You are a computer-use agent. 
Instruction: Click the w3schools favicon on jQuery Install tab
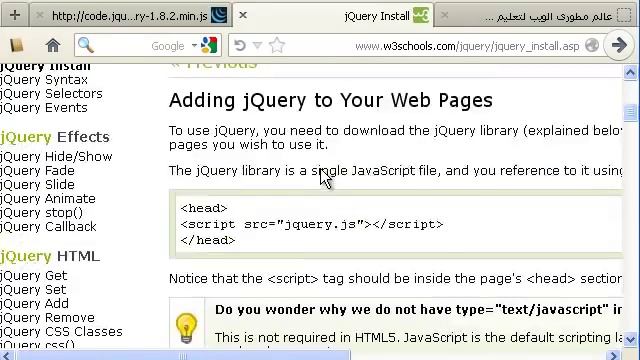tap(421, 16)
